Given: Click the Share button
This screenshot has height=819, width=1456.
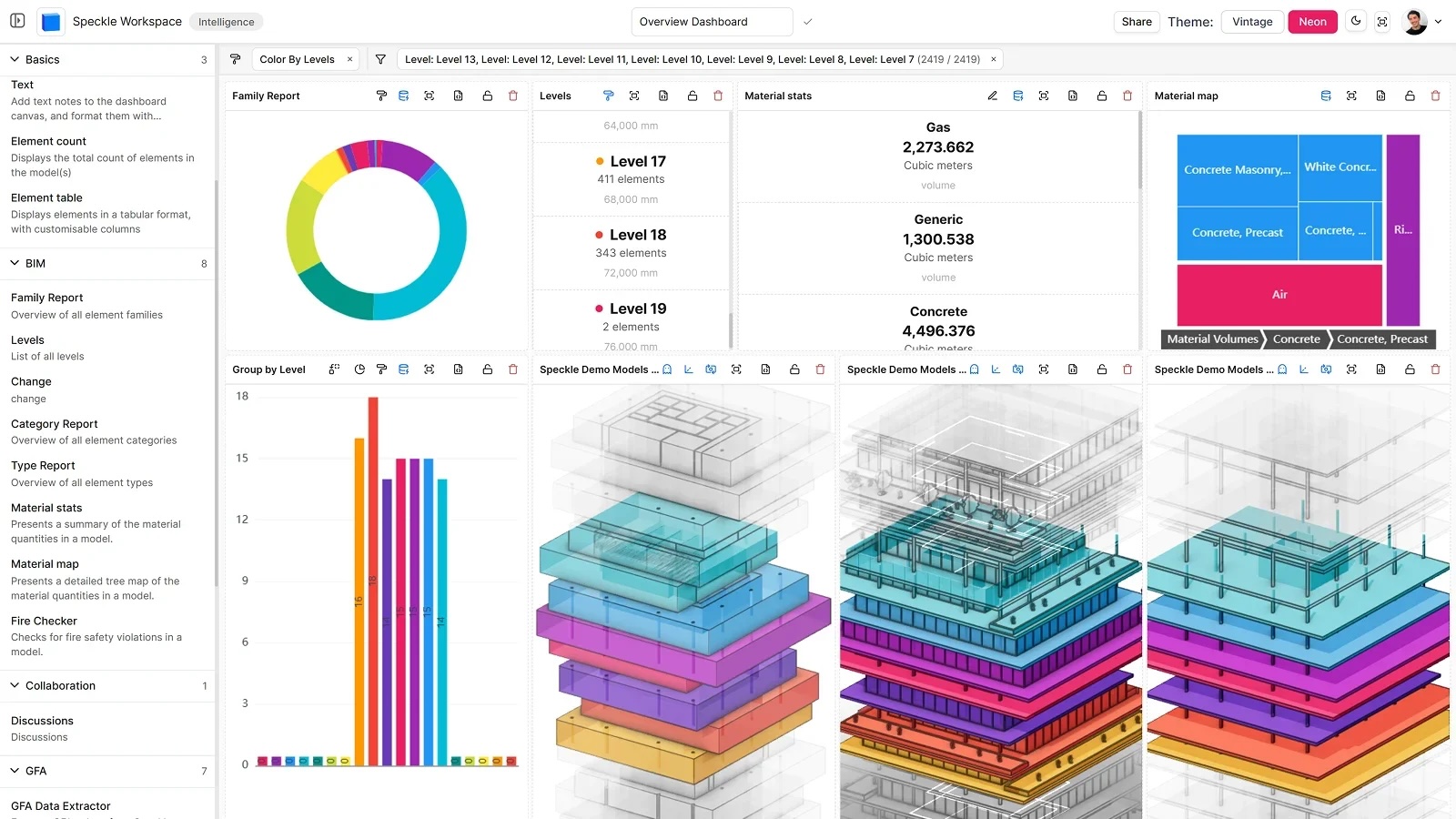Looking at the screenshot, I should [x=1136, y=21].
